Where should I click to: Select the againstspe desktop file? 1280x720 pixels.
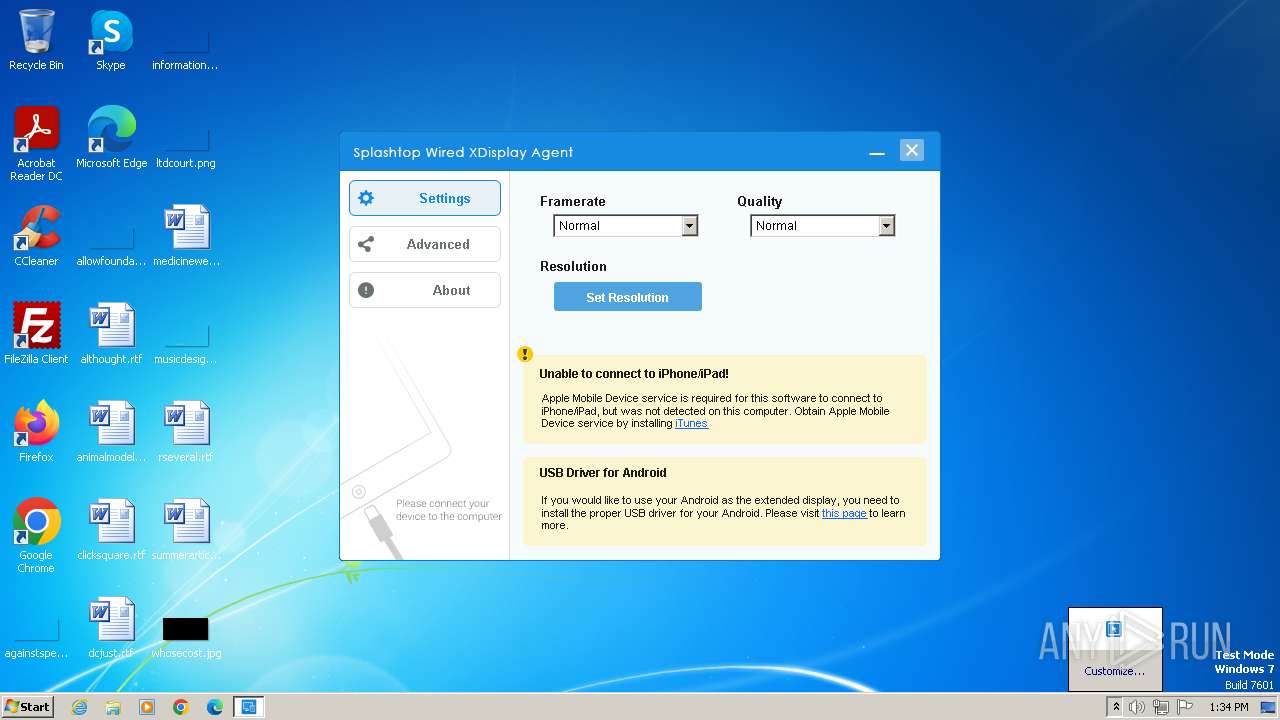point(36,638)
